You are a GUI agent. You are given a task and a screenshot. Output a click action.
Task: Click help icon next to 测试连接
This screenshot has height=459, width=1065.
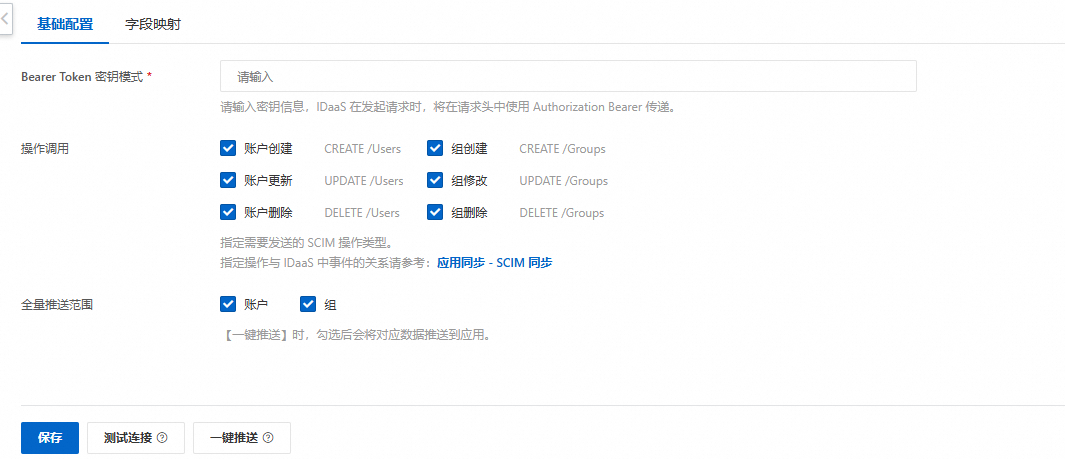click(162, 438)
